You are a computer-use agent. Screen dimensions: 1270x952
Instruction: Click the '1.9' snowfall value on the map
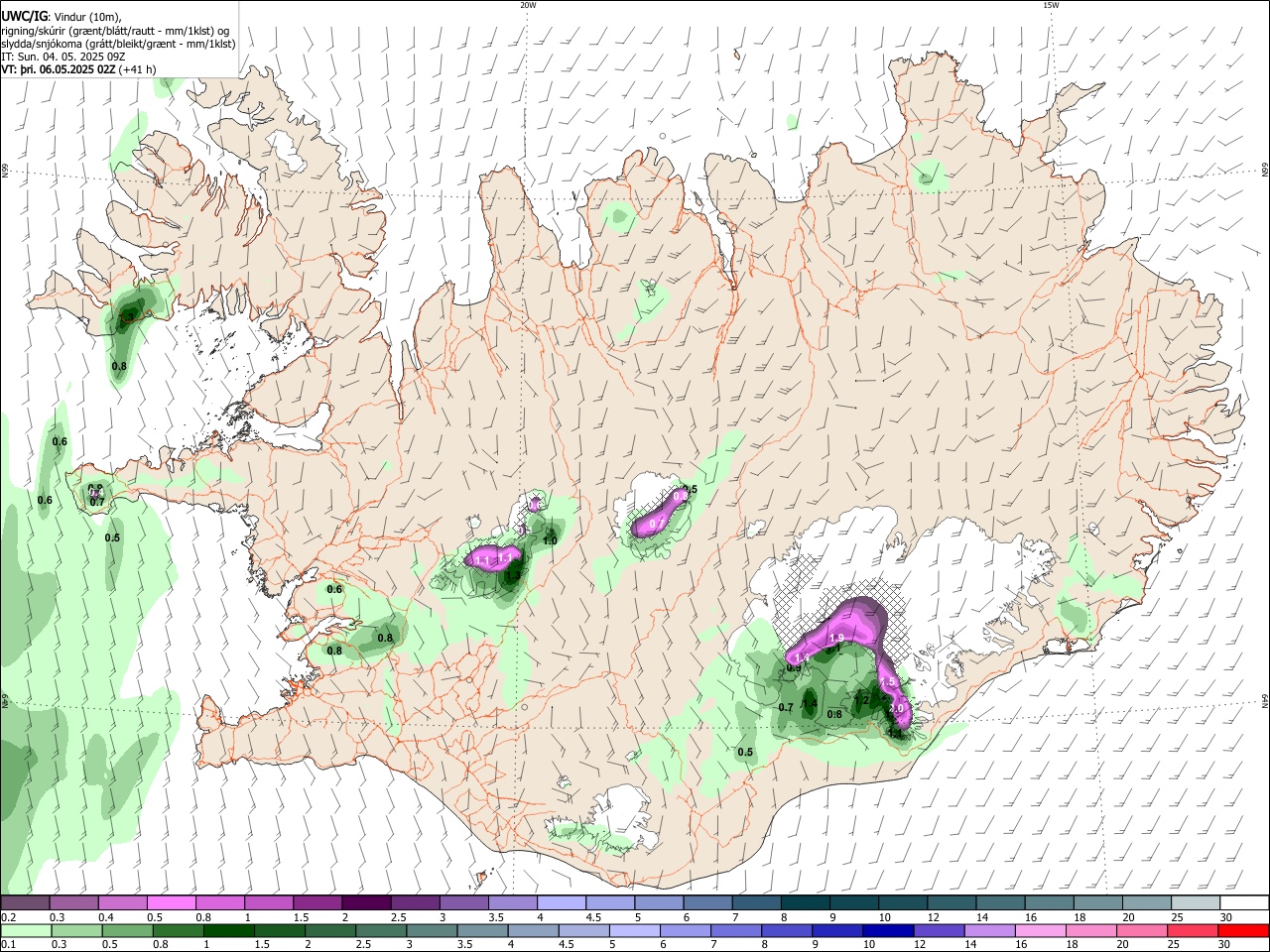pos(835,638)
